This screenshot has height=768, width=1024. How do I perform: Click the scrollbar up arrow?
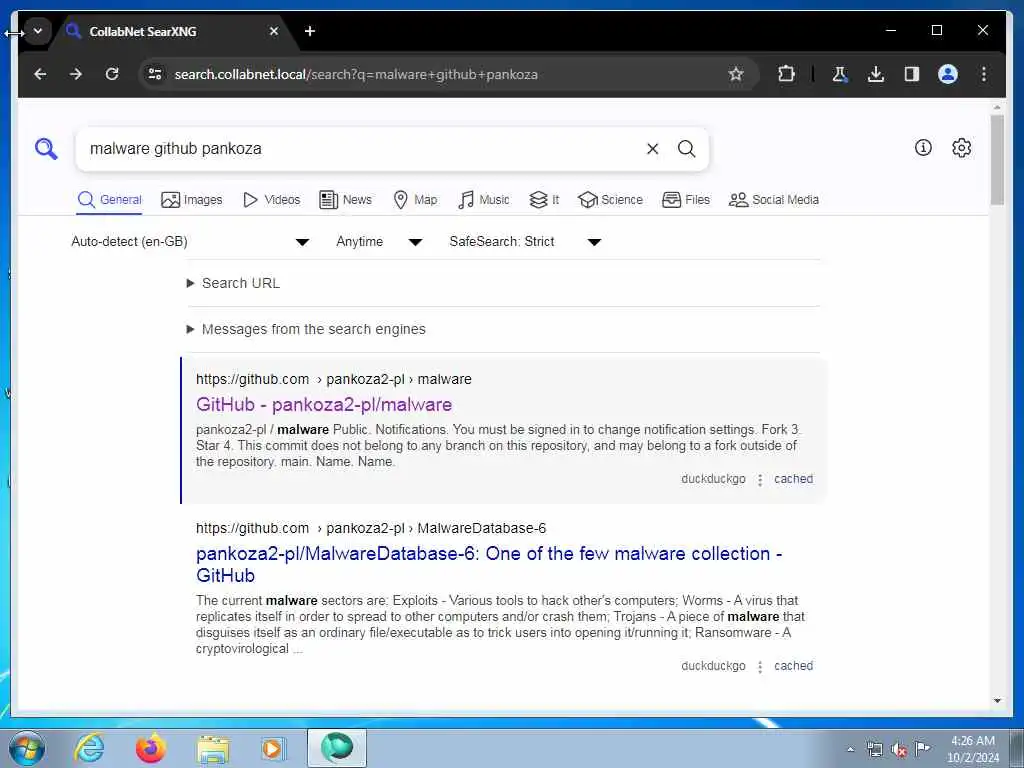(997, 106)
